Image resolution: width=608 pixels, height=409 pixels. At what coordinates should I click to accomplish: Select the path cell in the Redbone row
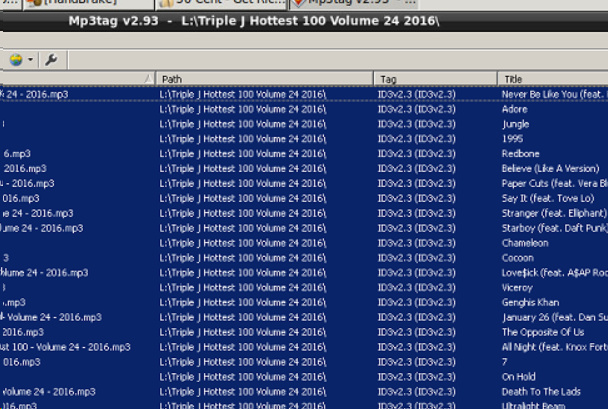click(243, 154)
